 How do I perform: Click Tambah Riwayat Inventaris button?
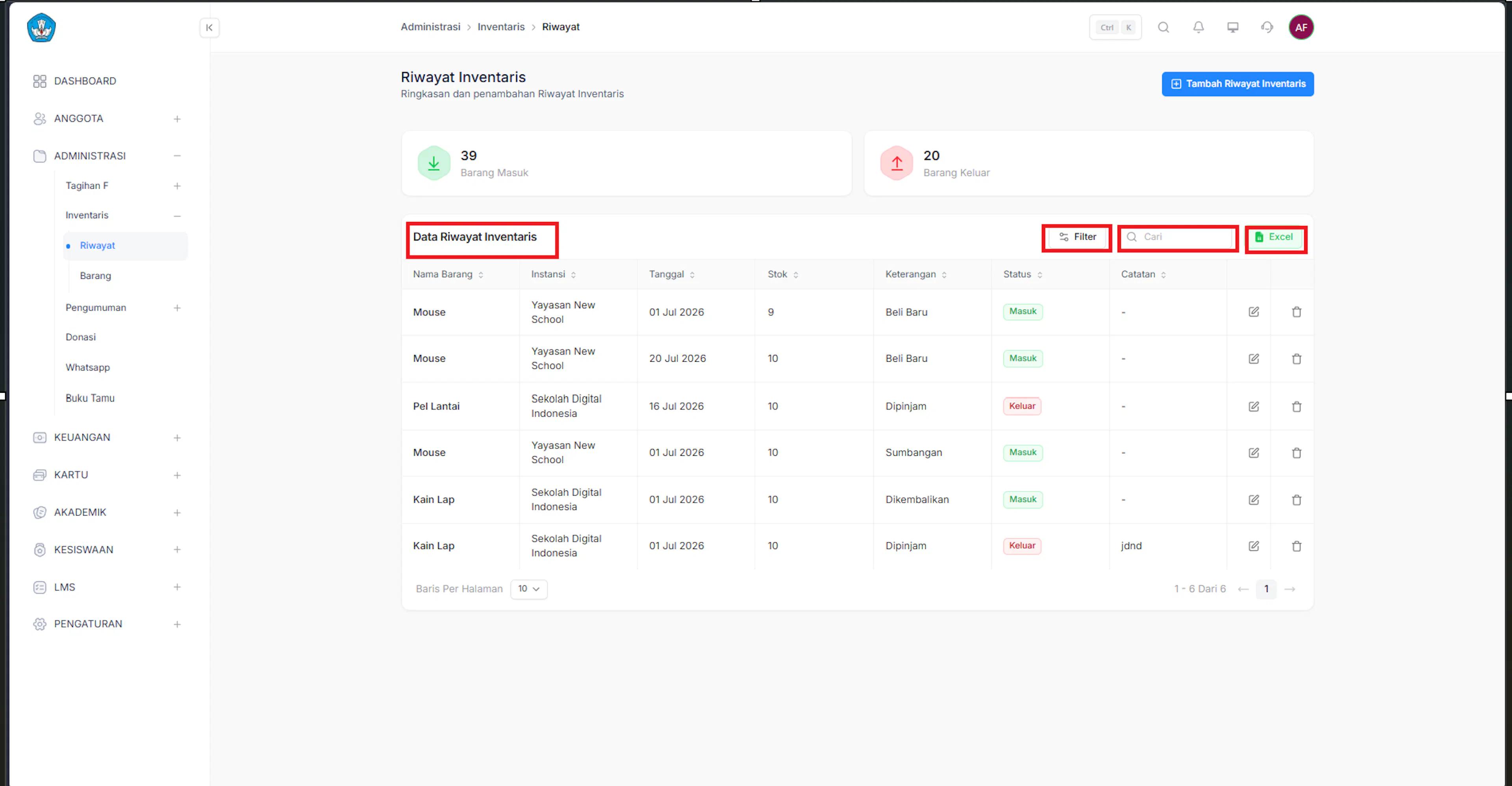[x=1237, y=84]
